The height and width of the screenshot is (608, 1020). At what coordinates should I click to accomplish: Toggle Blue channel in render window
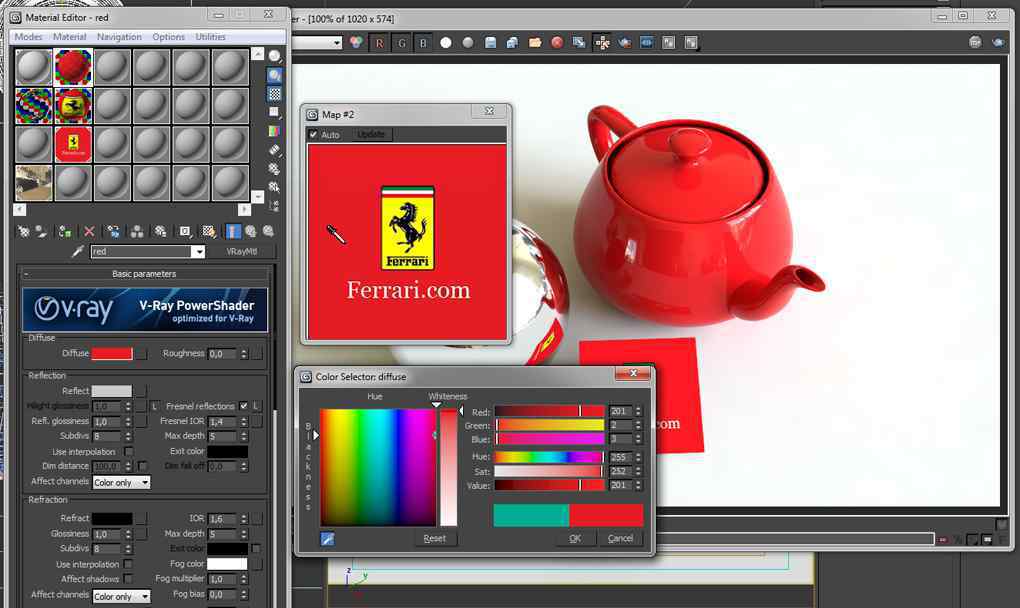coord(423,43)
